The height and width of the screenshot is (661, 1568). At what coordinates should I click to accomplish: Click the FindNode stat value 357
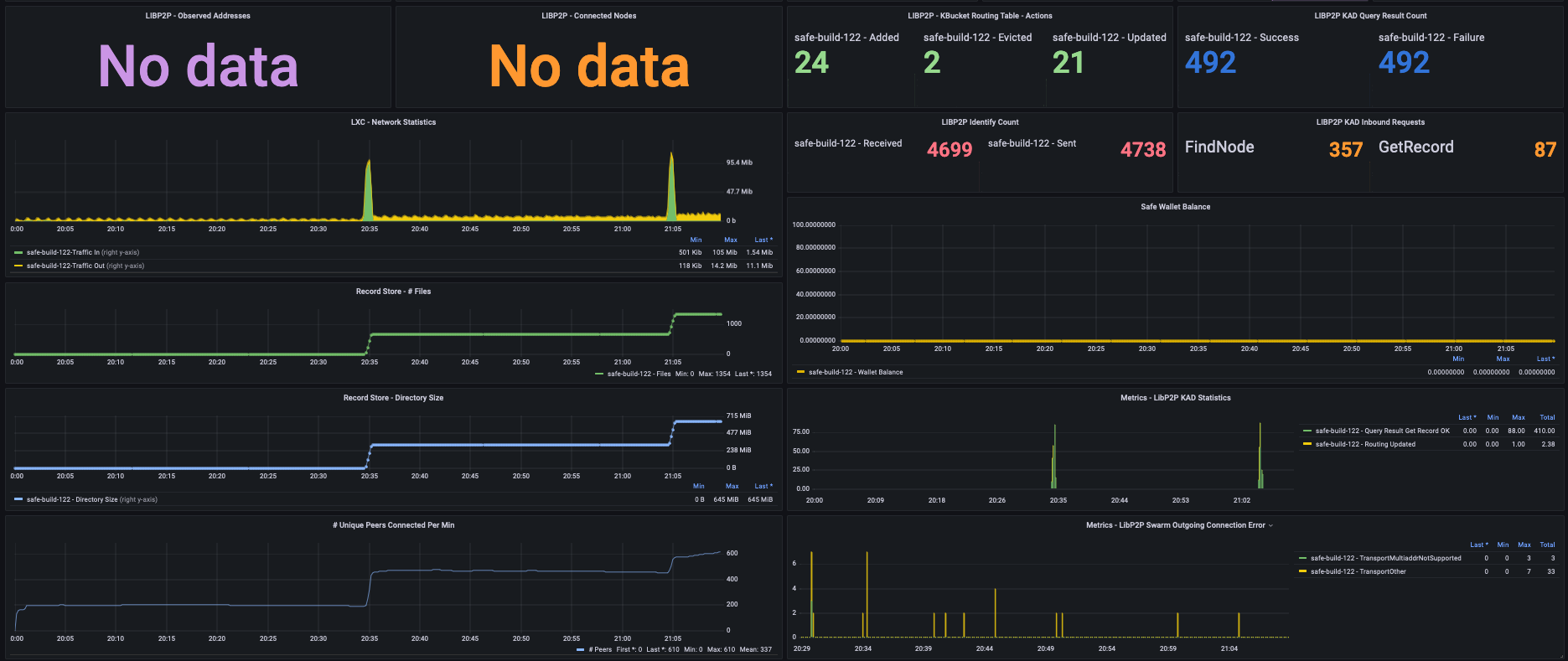1346,149
